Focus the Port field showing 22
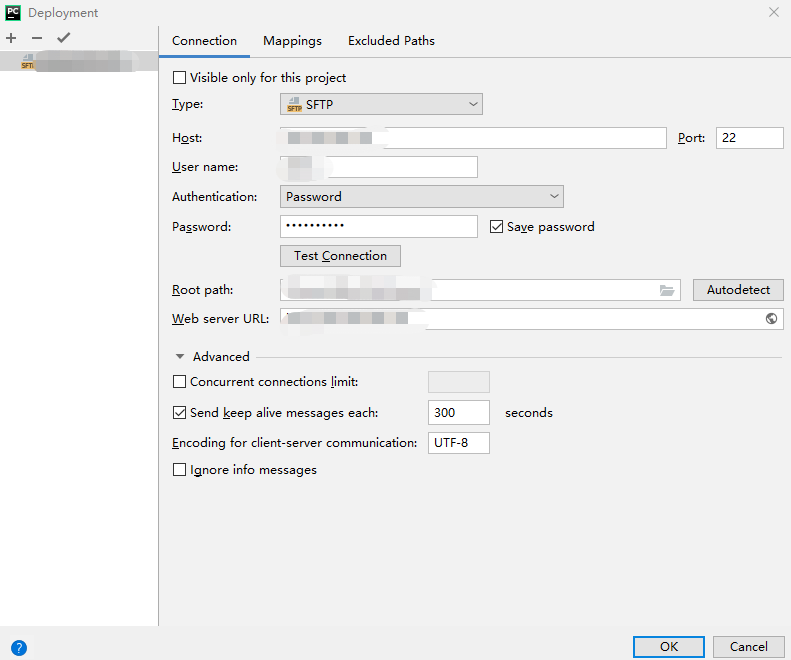Viewport: 791px width, 660px height. [750, 138]
